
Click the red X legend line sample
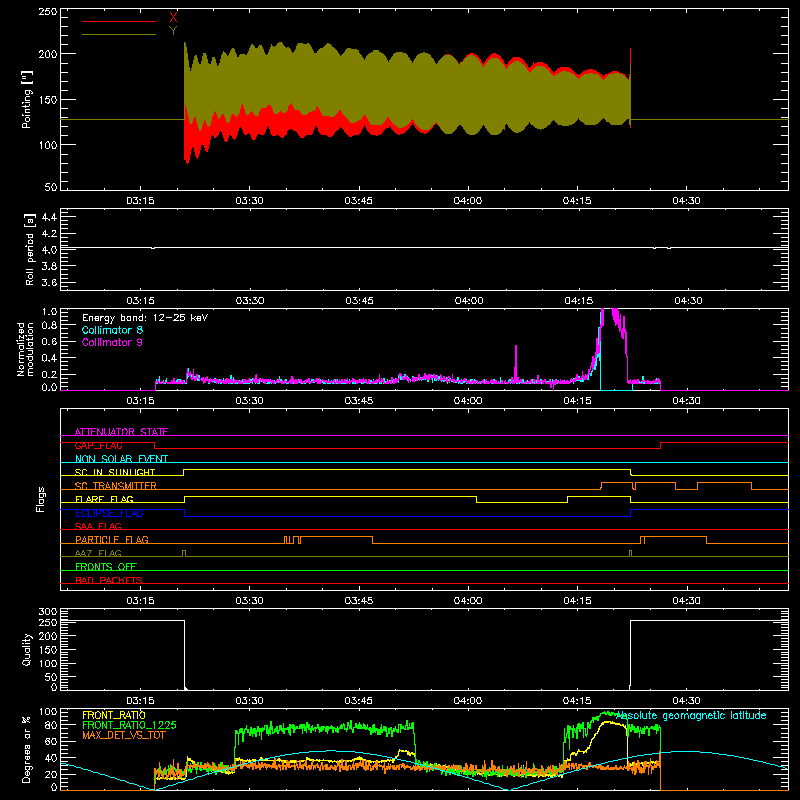pos(118,21)
